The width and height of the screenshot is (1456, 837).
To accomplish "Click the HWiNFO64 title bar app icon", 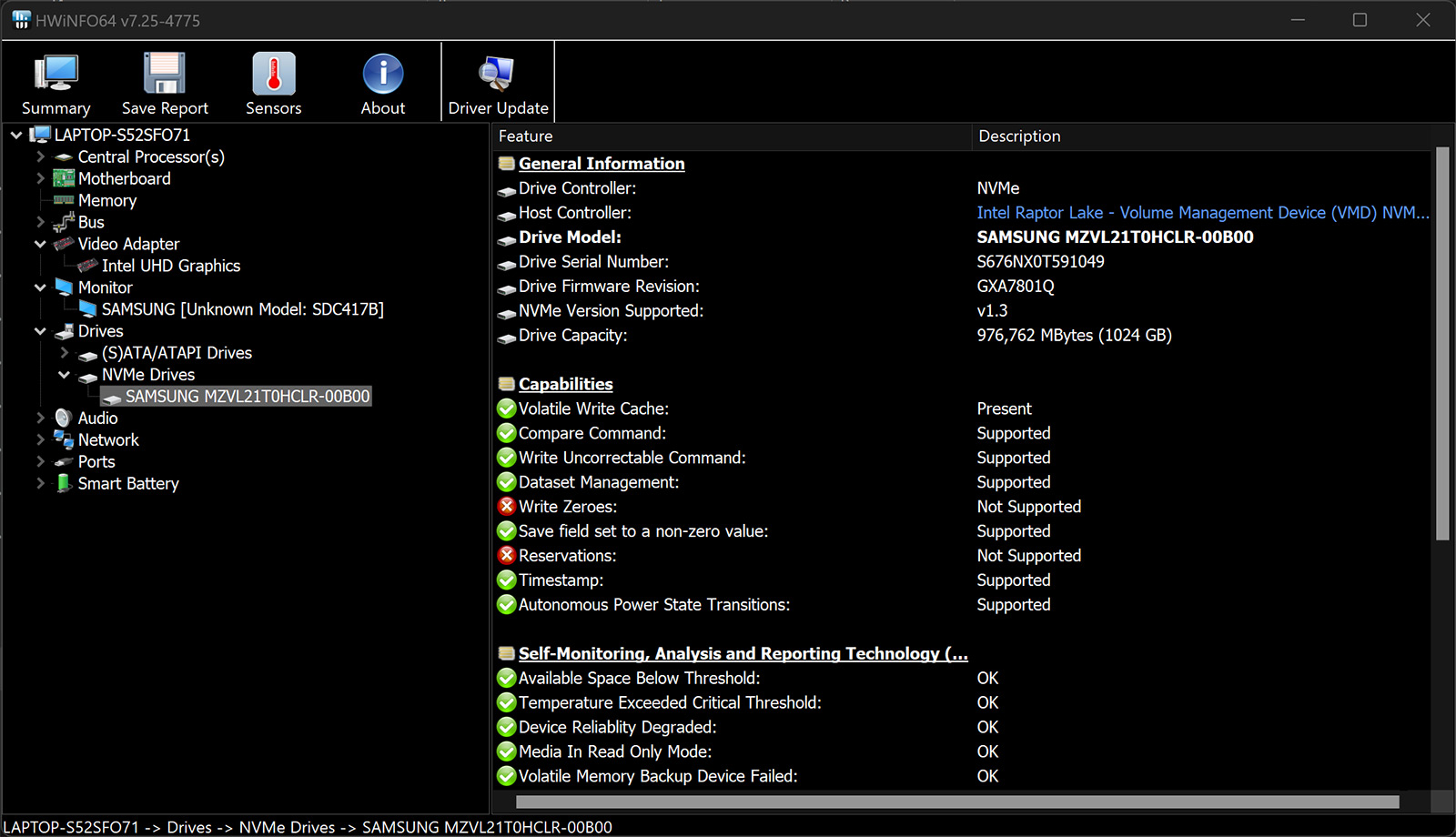I will tap(21, 20).
